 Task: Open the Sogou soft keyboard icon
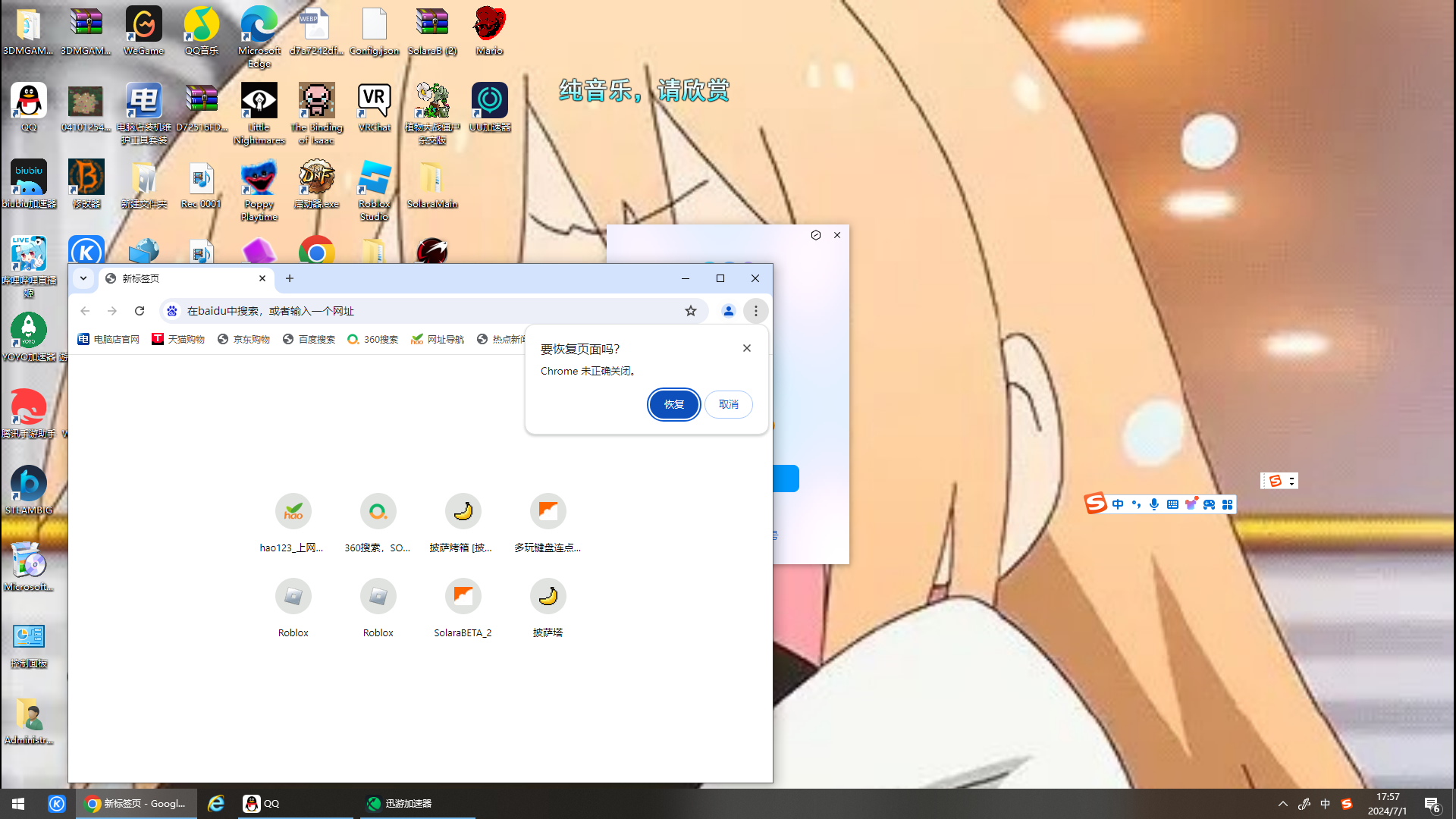pyautogui.click(x=1172, y=504)
